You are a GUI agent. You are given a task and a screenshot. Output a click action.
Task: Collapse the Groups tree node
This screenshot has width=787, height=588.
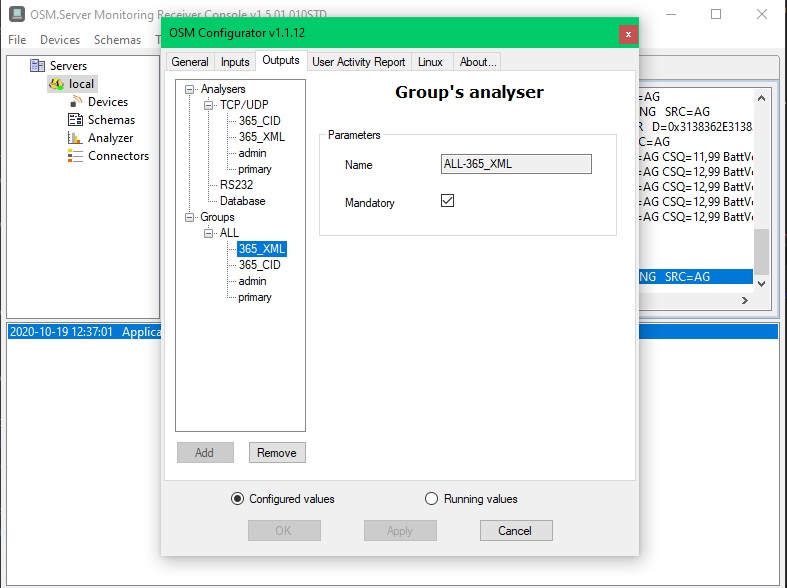[x=190, y=217]
